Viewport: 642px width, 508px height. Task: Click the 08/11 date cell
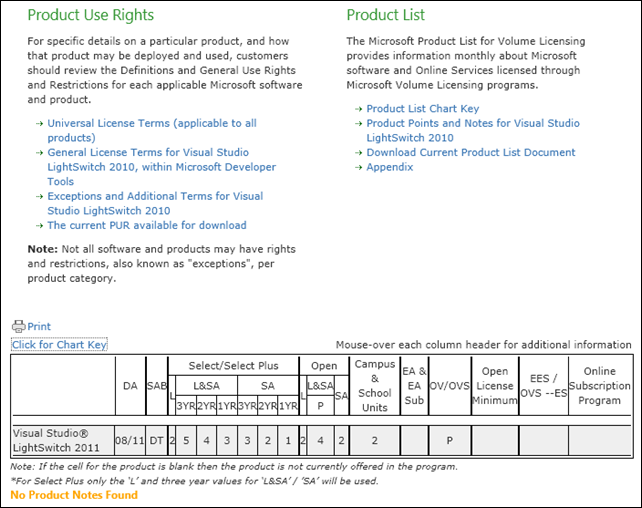[130, 440]
